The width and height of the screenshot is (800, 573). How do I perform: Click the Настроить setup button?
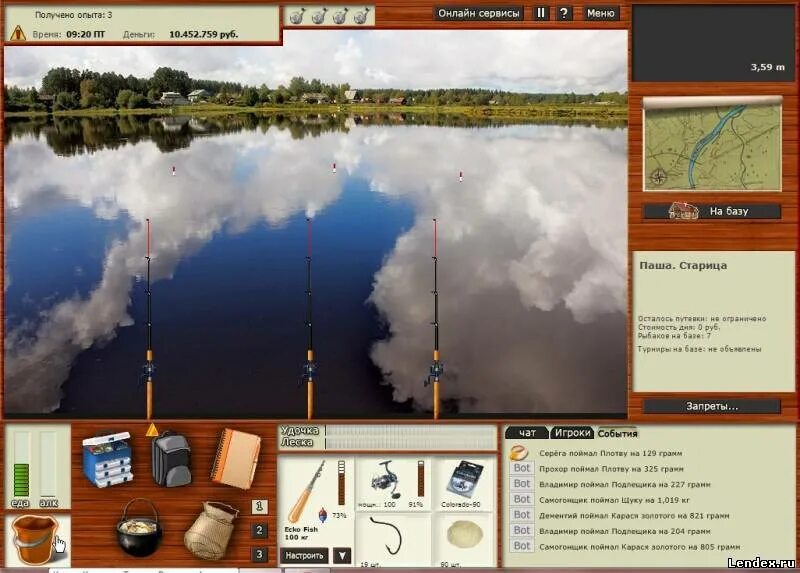tap(304, 555)
